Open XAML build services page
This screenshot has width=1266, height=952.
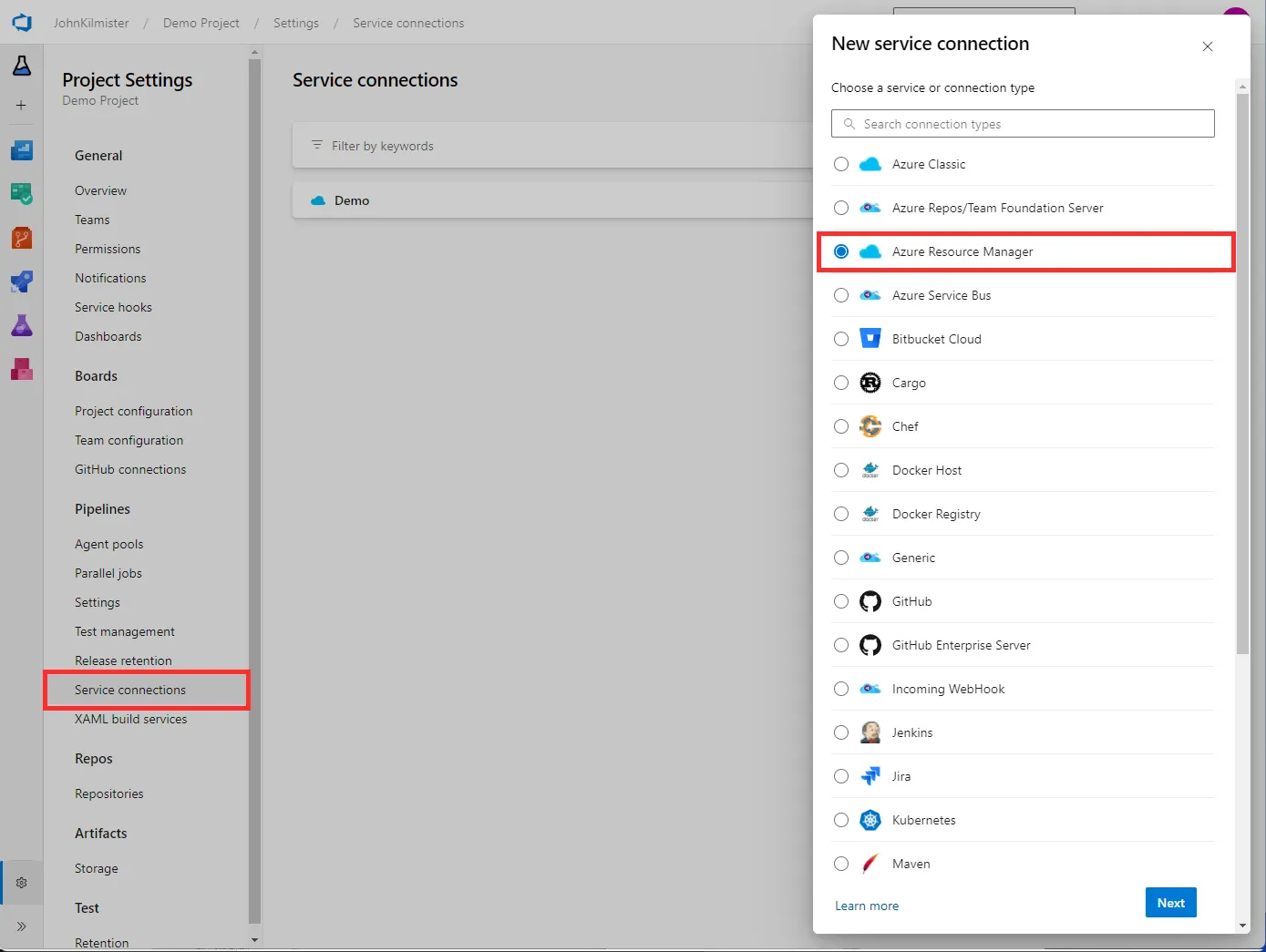[x=130, y=719]
